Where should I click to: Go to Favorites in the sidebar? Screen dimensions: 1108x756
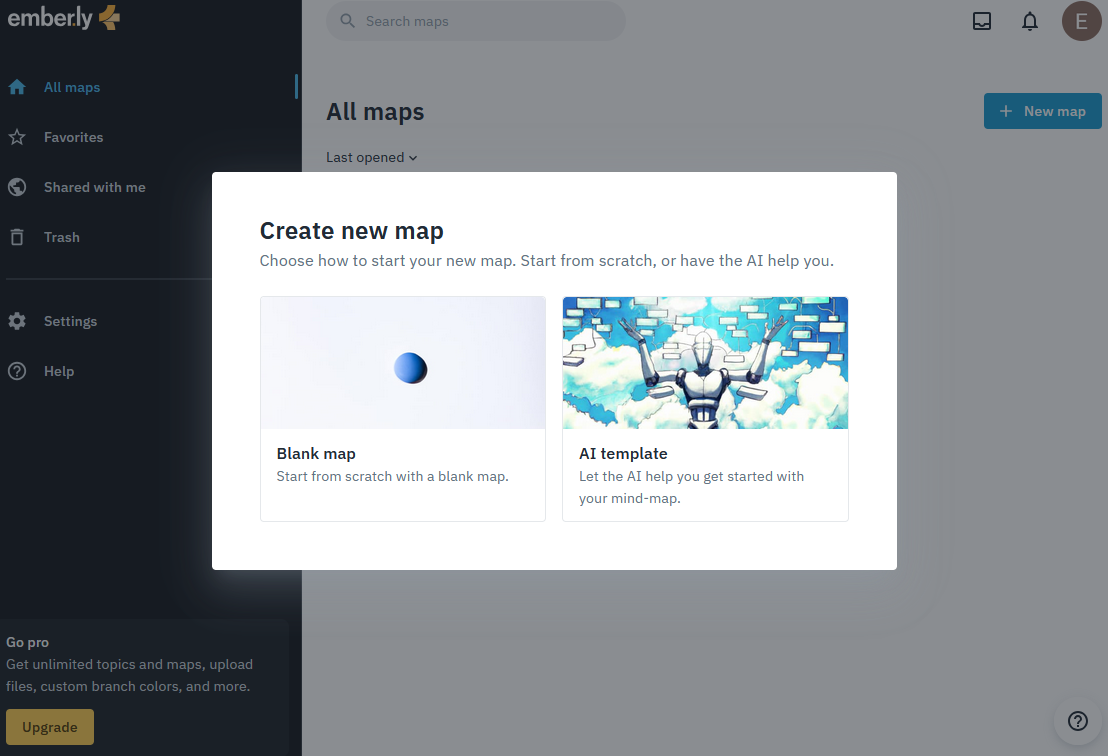(73, 137)
